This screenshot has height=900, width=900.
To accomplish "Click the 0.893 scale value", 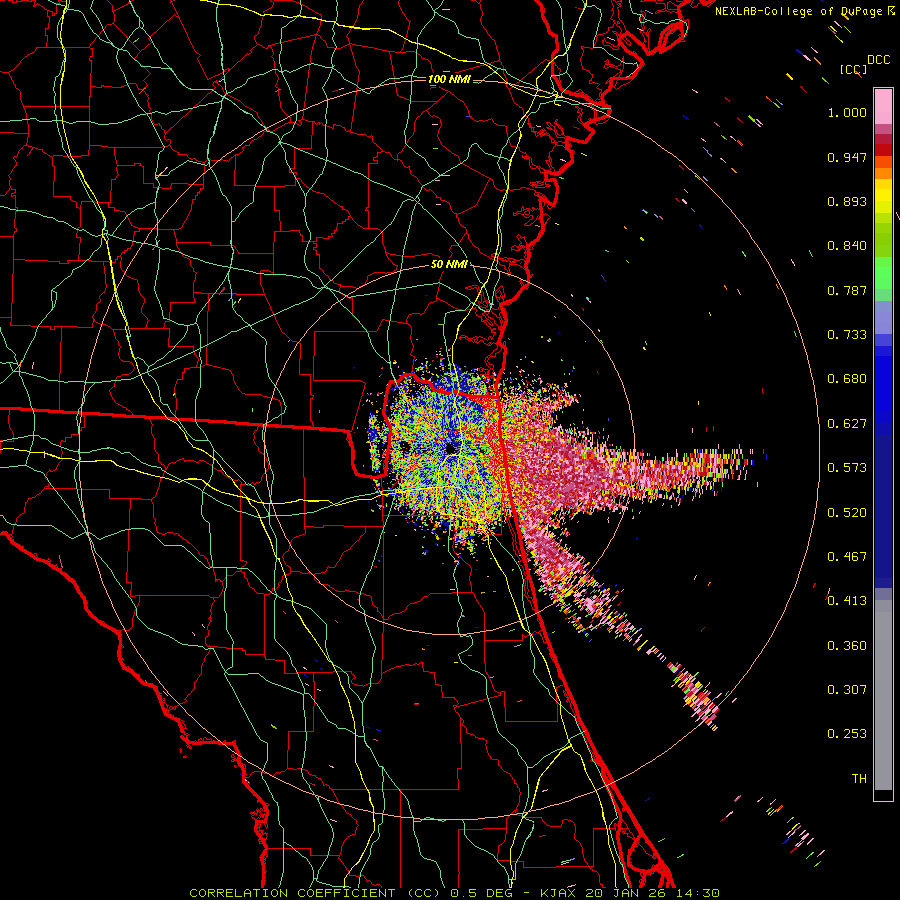I will click(x=847, y=201).
